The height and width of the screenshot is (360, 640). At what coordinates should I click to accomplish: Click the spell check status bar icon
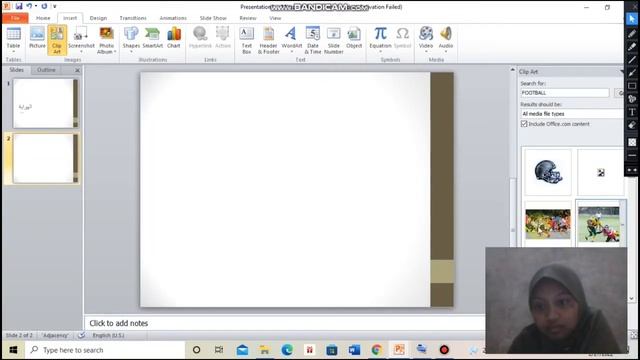click(81, 335)
